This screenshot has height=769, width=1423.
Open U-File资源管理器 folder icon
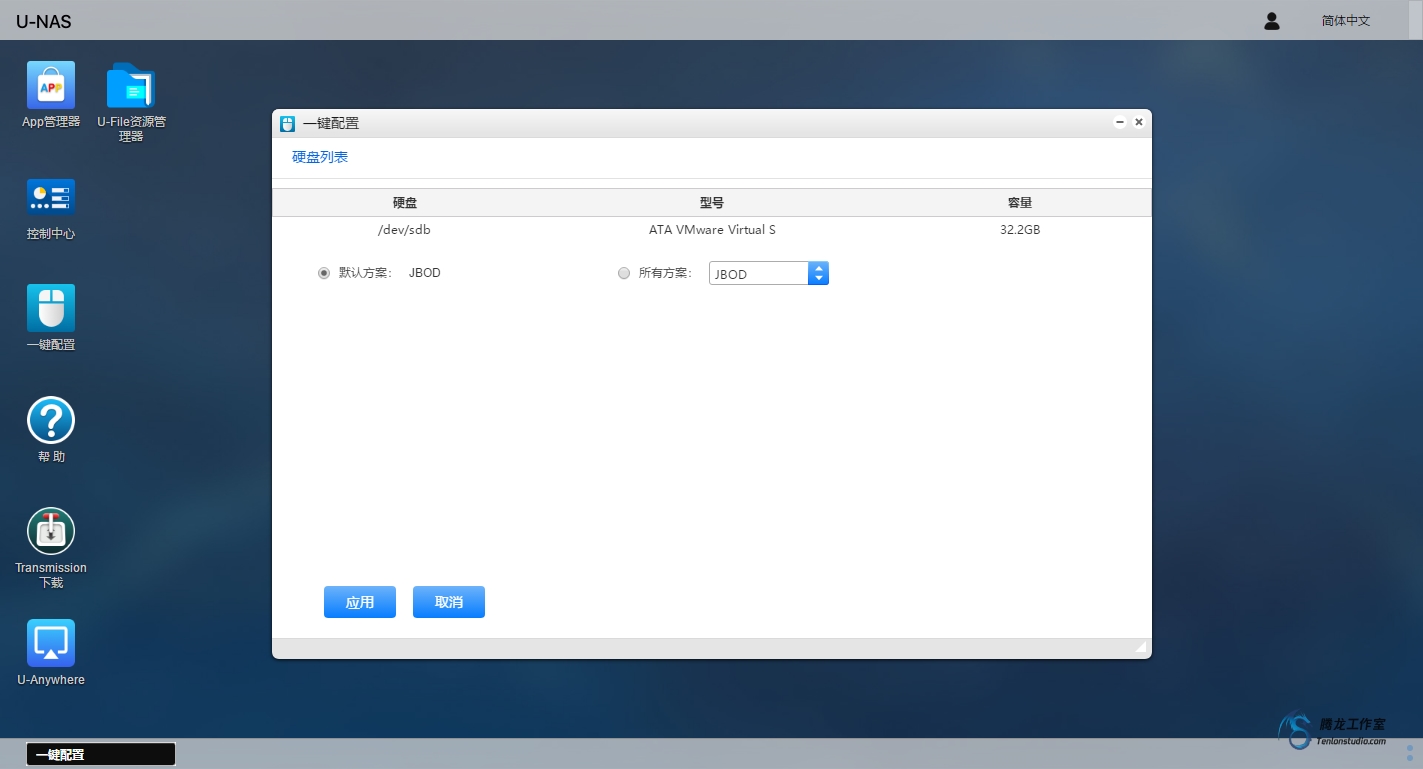point(131,86)
